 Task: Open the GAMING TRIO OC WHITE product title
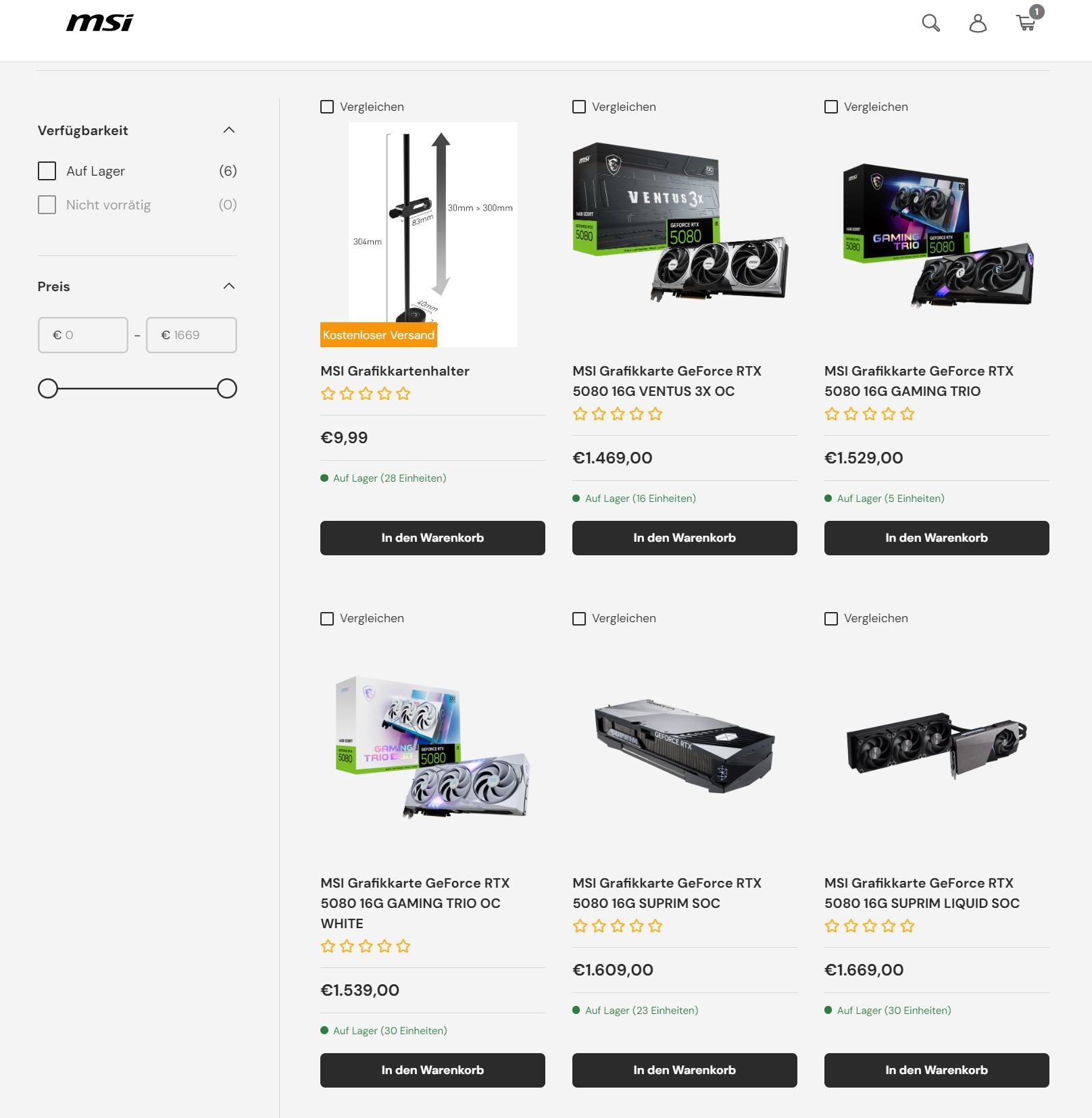[x=415, y=903]
